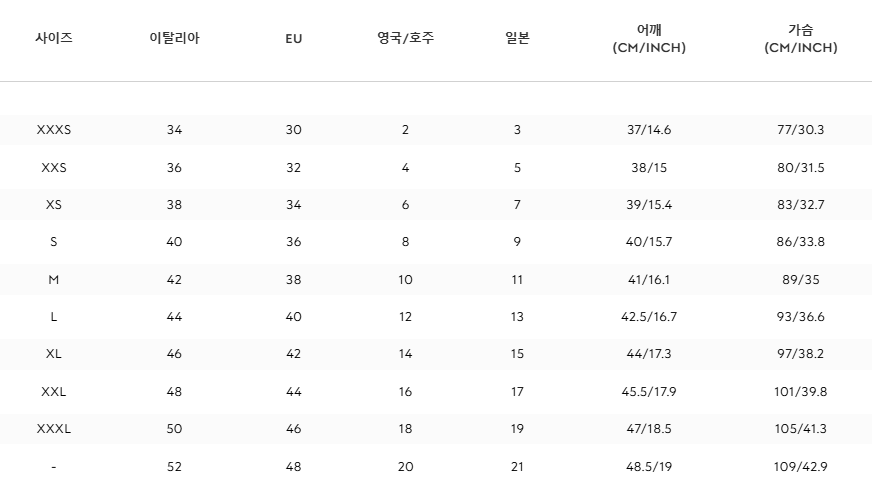Click the 이탈리아 column header

pyautogui.click(x=174, y=39)
